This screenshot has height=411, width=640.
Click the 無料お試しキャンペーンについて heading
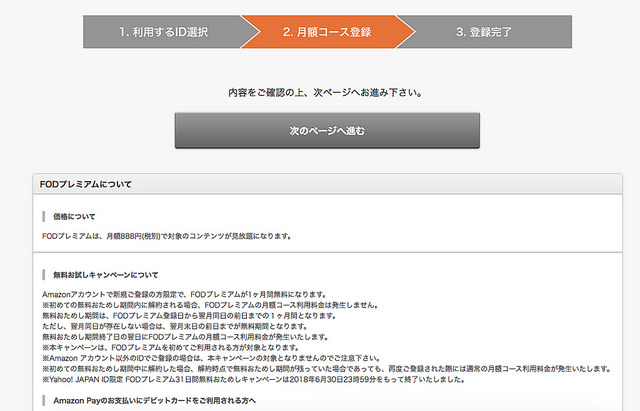pyautogui.click(x=105, y=275)
